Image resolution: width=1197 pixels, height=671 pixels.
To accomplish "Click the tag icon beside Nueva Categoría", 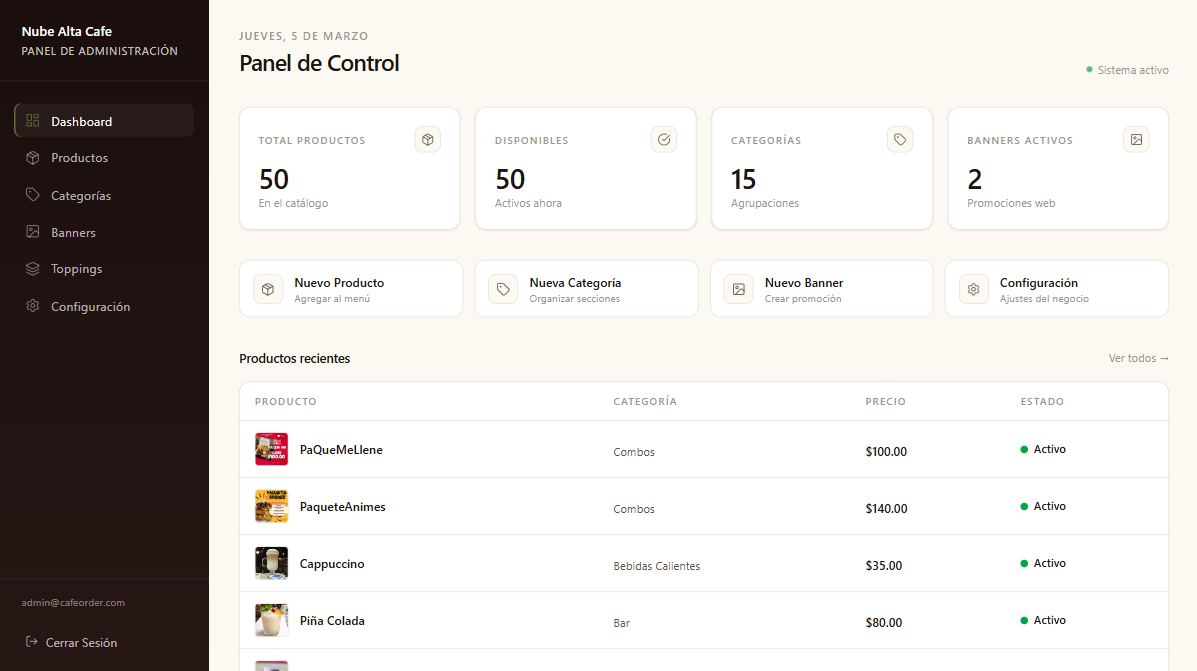I will [x=503, y=289].
